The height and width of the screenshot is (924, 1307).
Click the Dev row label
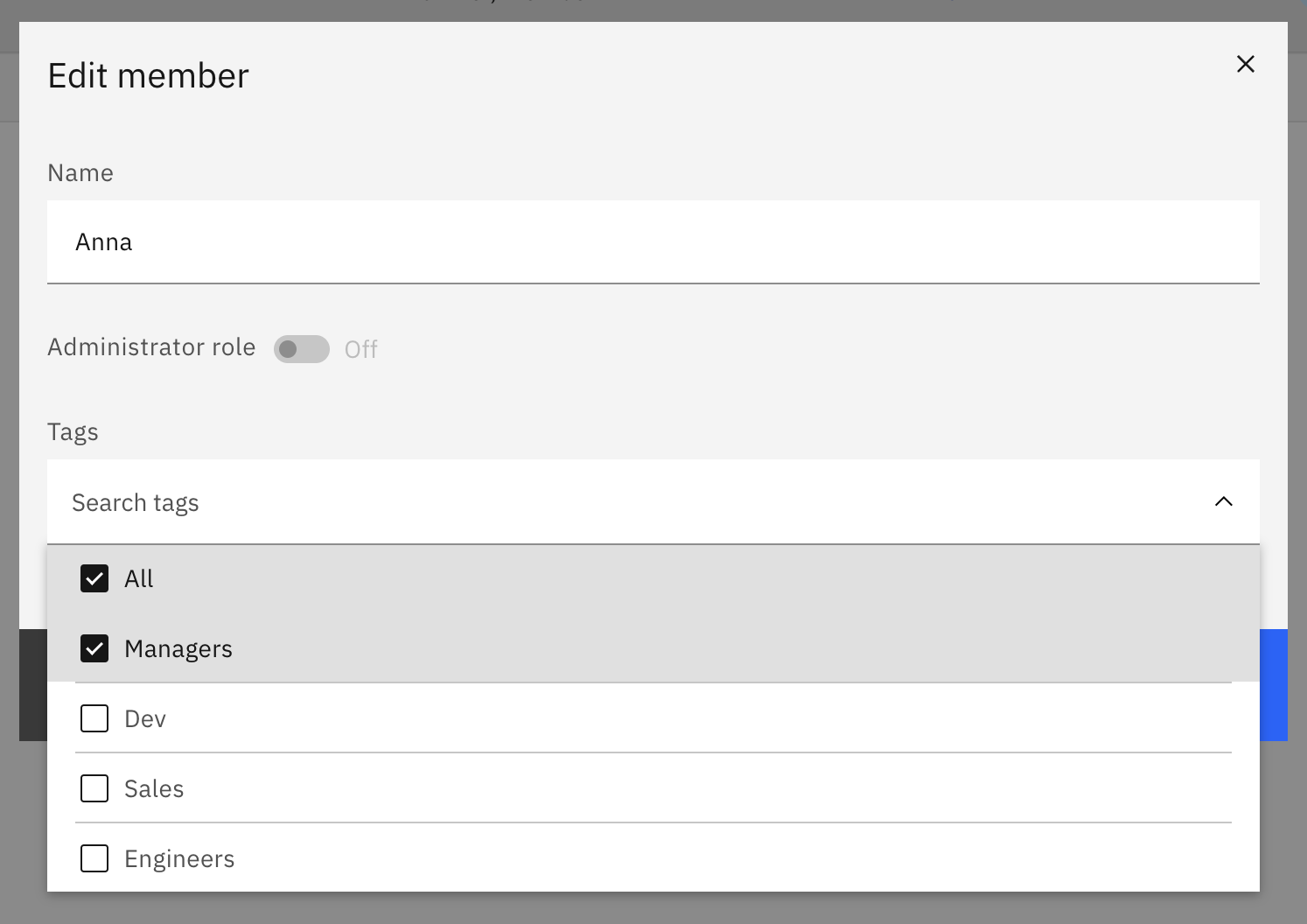pyautogui.click(x=145, y=717)
